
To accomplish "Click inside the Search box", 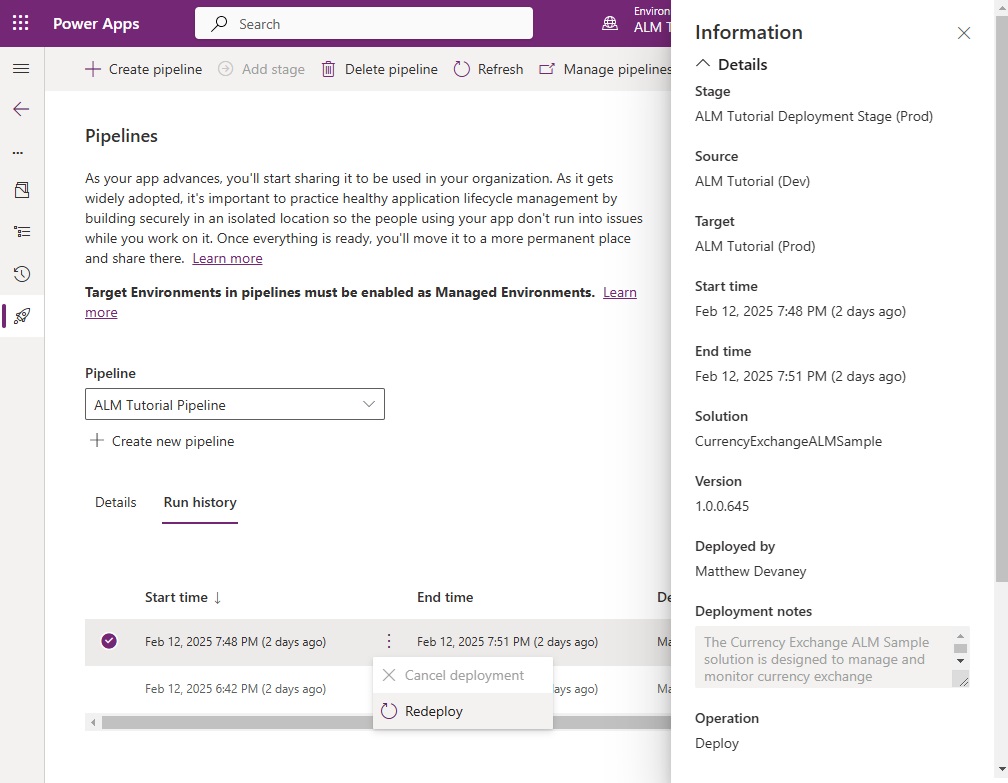I will [364, 24].
